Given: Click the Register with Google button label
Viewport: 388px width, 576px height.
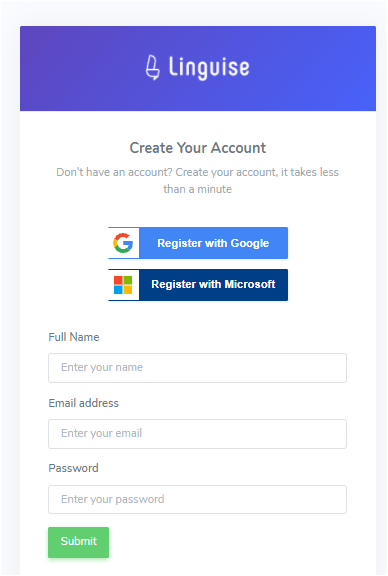Looking at the screenshot, I should point(213,243).
